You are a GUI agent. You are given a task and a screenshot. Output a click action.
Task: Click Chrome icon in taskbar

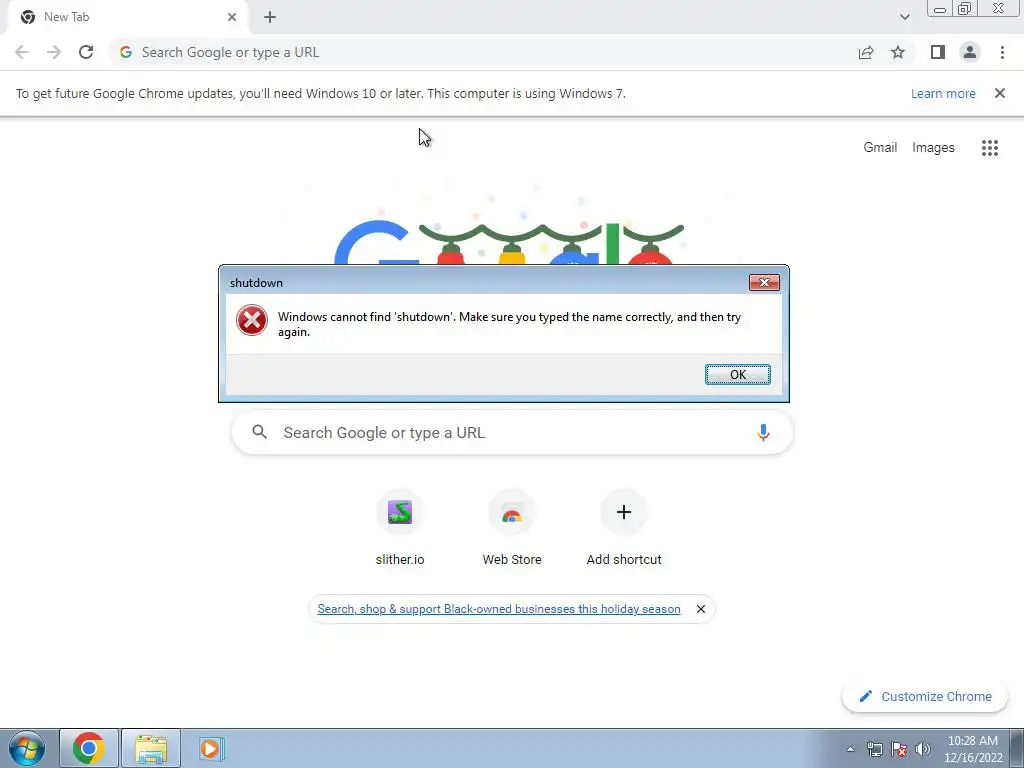(x=89, y=748)
